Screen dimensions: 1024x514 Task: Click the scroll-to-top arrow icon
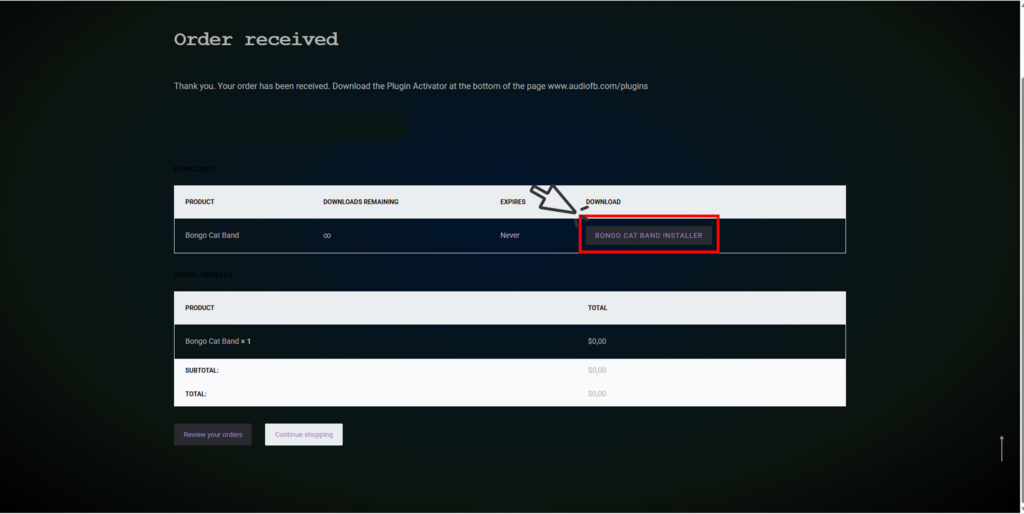tap(1001, 448)
